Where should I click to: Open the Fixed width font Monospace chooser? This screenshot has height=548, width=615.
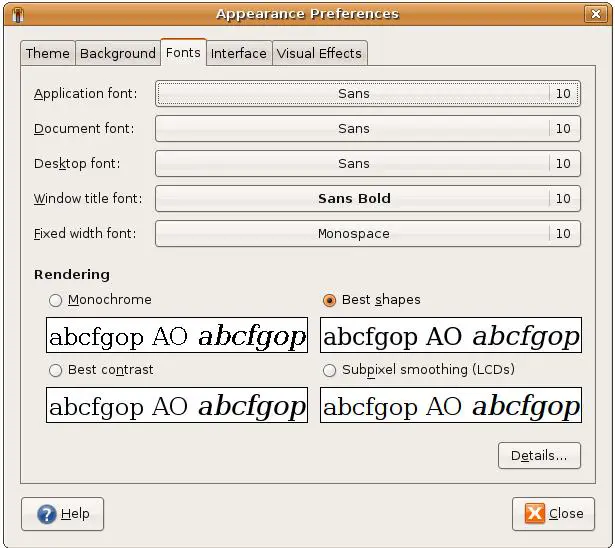368,233
